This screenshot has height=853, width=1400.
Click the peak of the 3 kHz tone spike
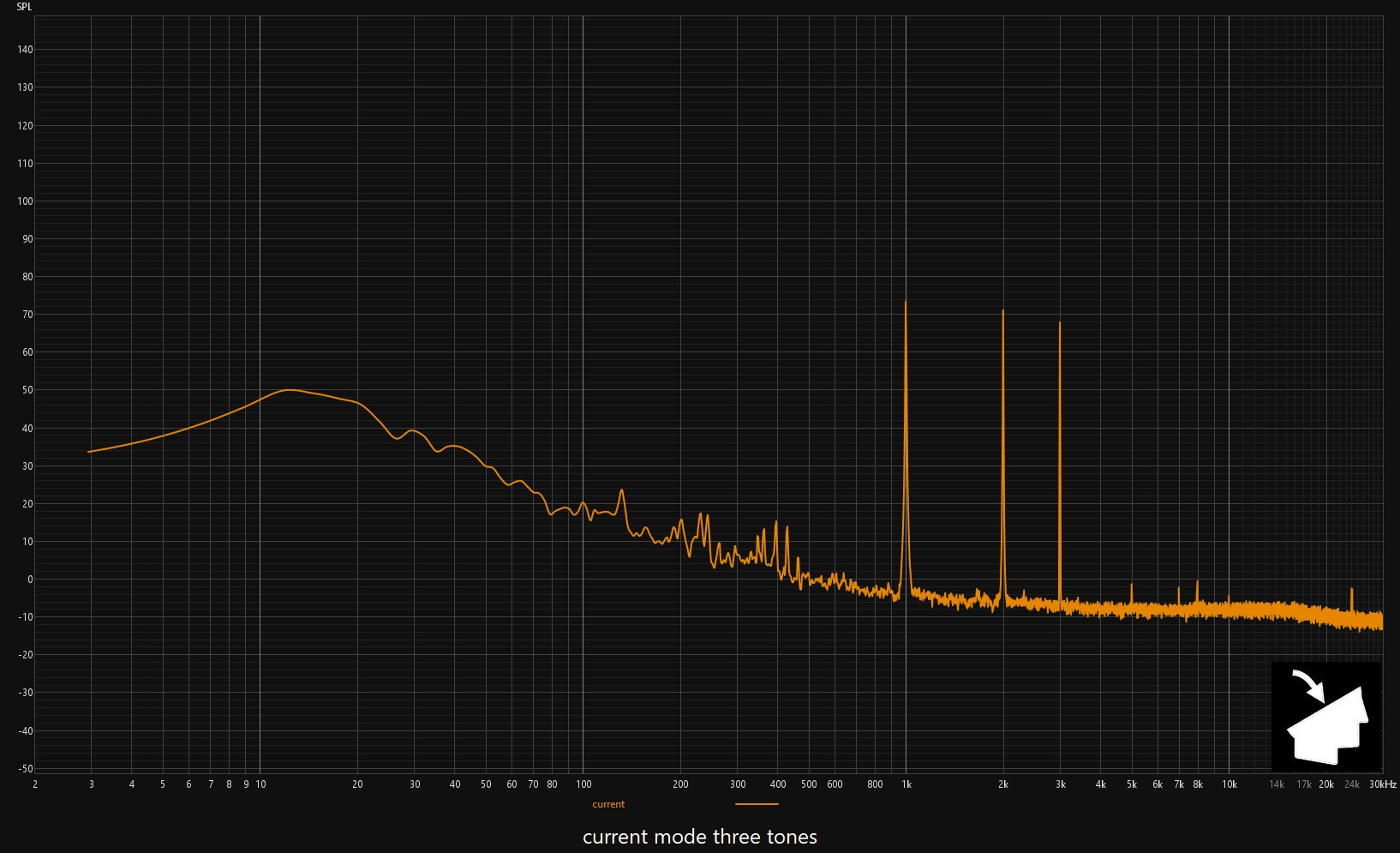(1060, 323)
